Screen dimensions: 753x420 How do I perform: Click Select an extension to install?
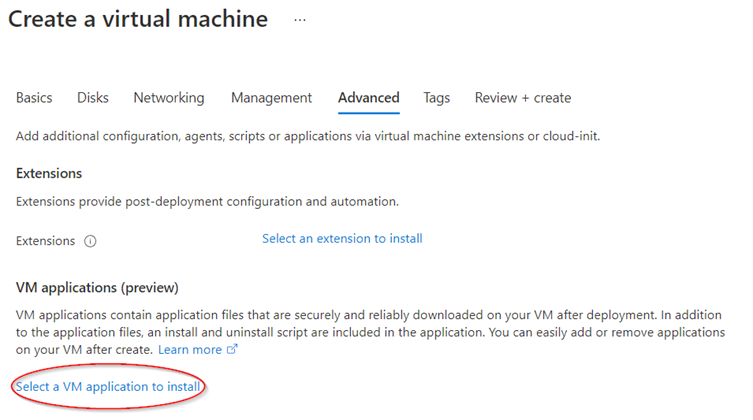tap(342, 239)
